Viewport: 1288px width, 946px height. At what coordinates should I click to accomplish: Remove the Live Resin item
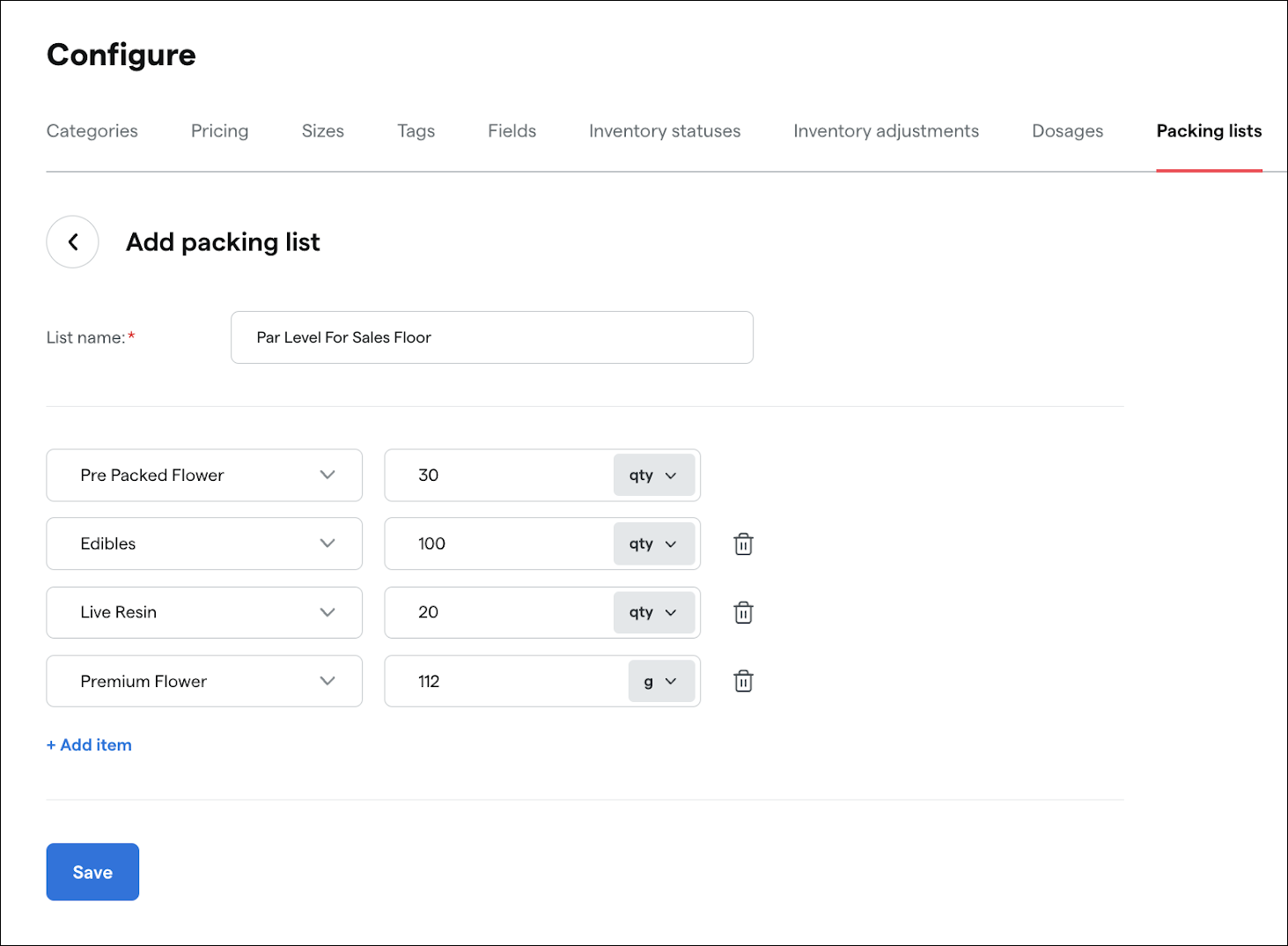pos(743,612)
